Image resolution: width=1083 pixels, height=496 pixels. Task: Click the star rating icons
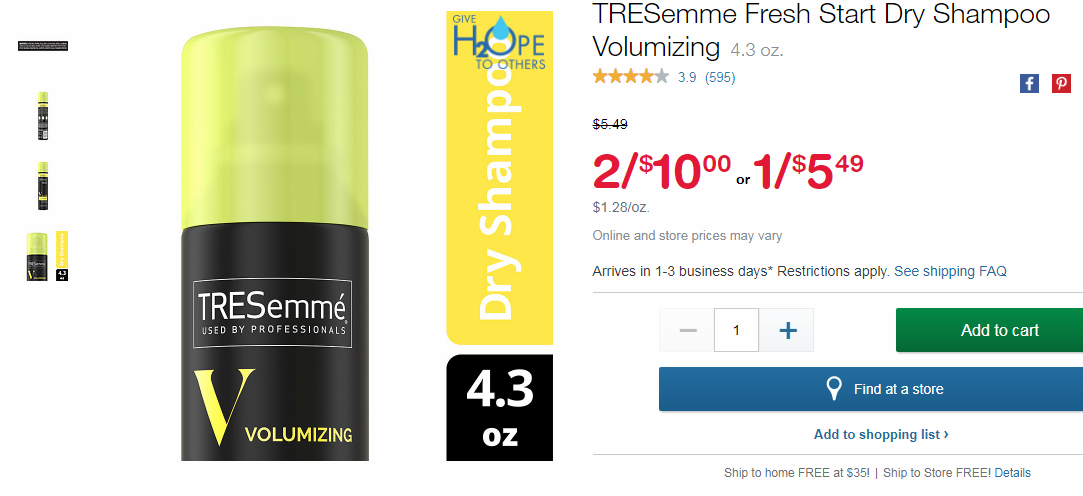pyautogui.click(x=631, y=76)
